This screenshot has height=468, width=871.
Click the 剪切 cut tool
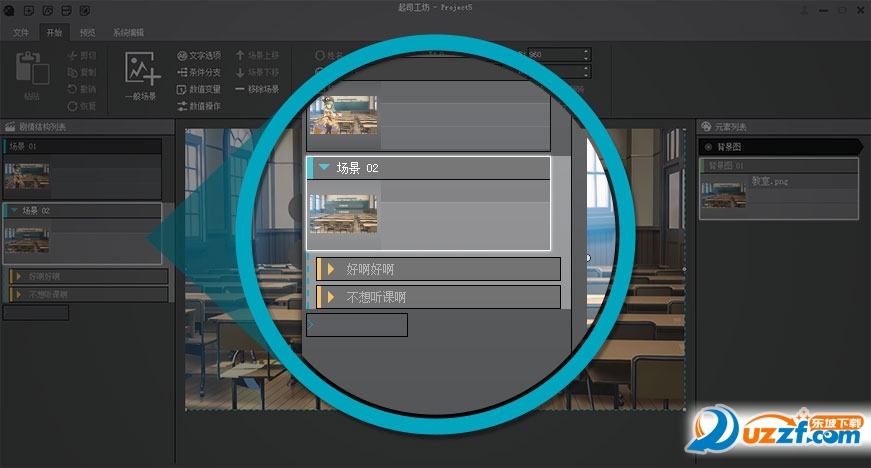pyautogui.click(x=81, y=56)
